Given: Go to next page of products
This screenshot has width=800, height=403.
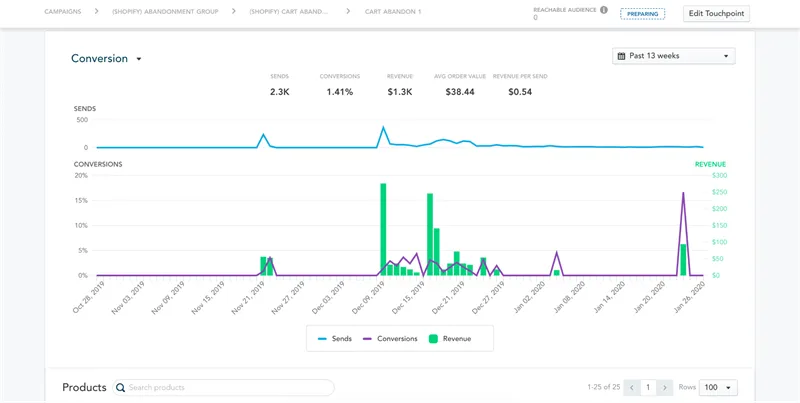Looking at the screenshot, I should pos(664,388).
